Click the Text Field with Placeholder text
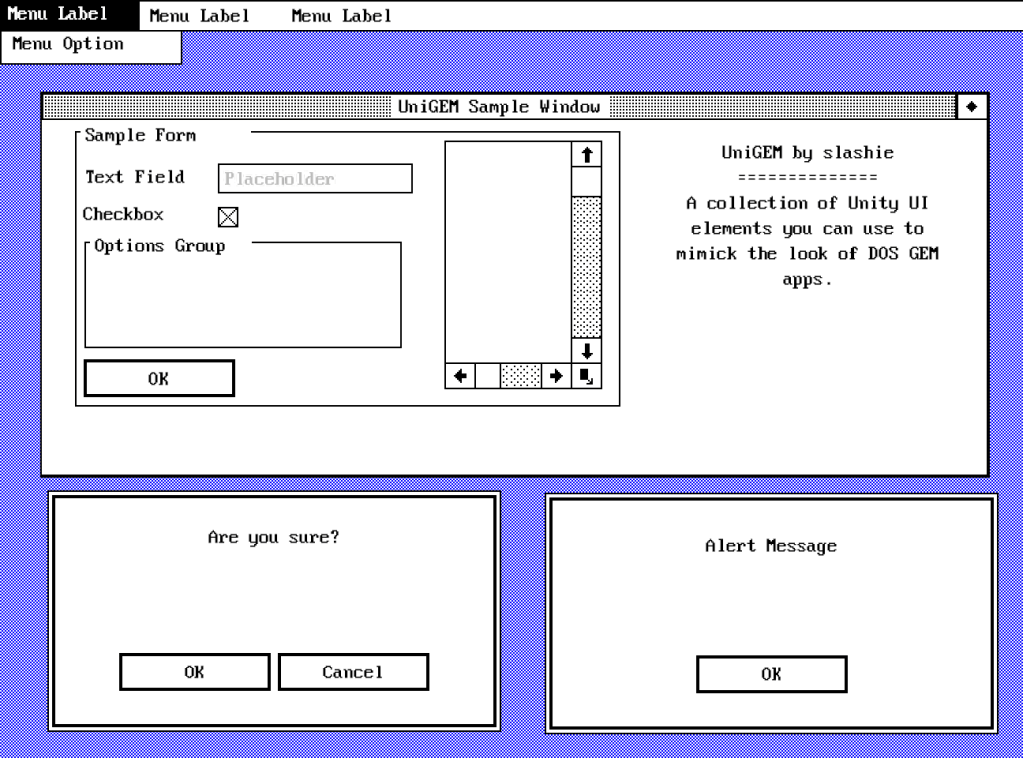The height and width of the screenshot is (758, 1023). pyautogui.click(x=315, y=179)
